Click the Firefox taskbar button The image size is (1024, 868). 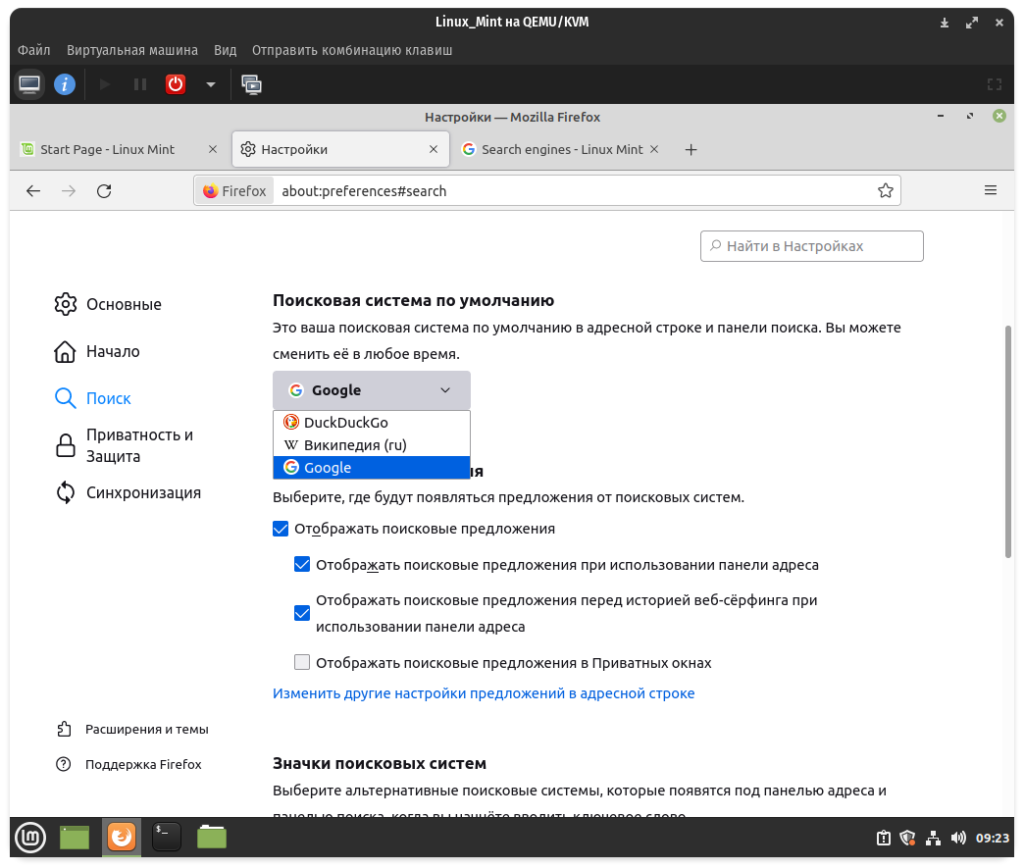(121, 837)
